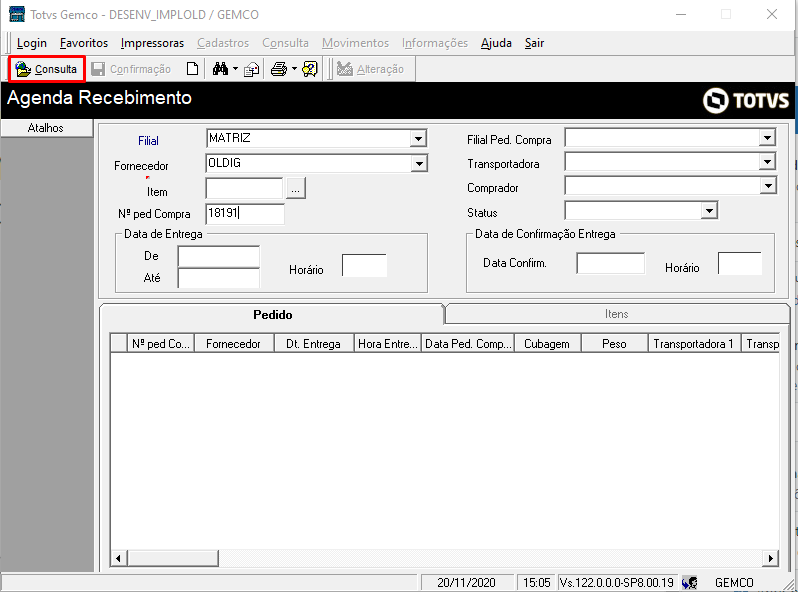The height and width of the screenshot is (592, 798).
Task: Click the Hora Entre... column header
Action: tap(388, 344)
